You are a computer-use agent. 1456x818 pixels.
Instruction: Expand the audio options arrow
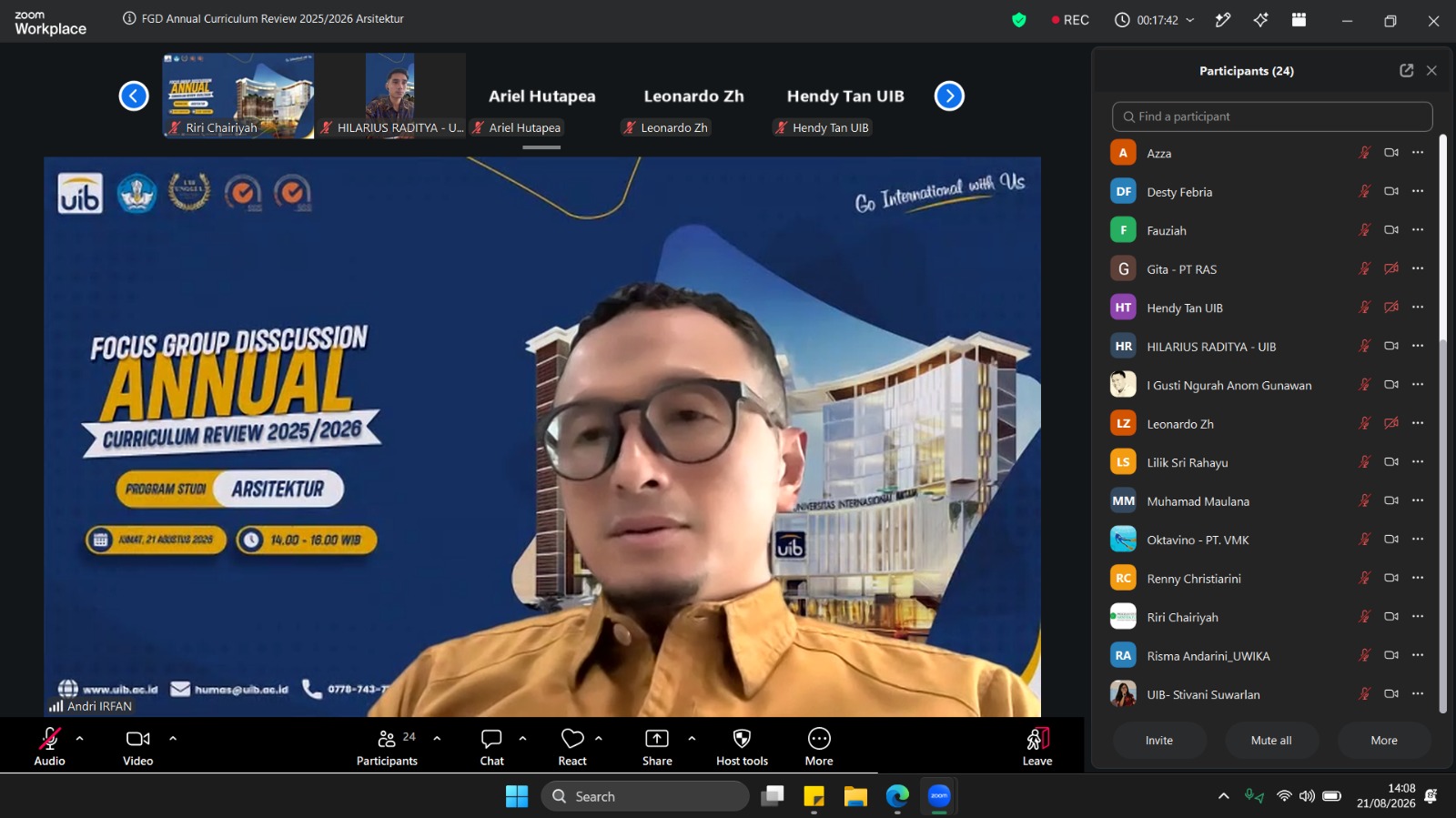tap(79, 738)
